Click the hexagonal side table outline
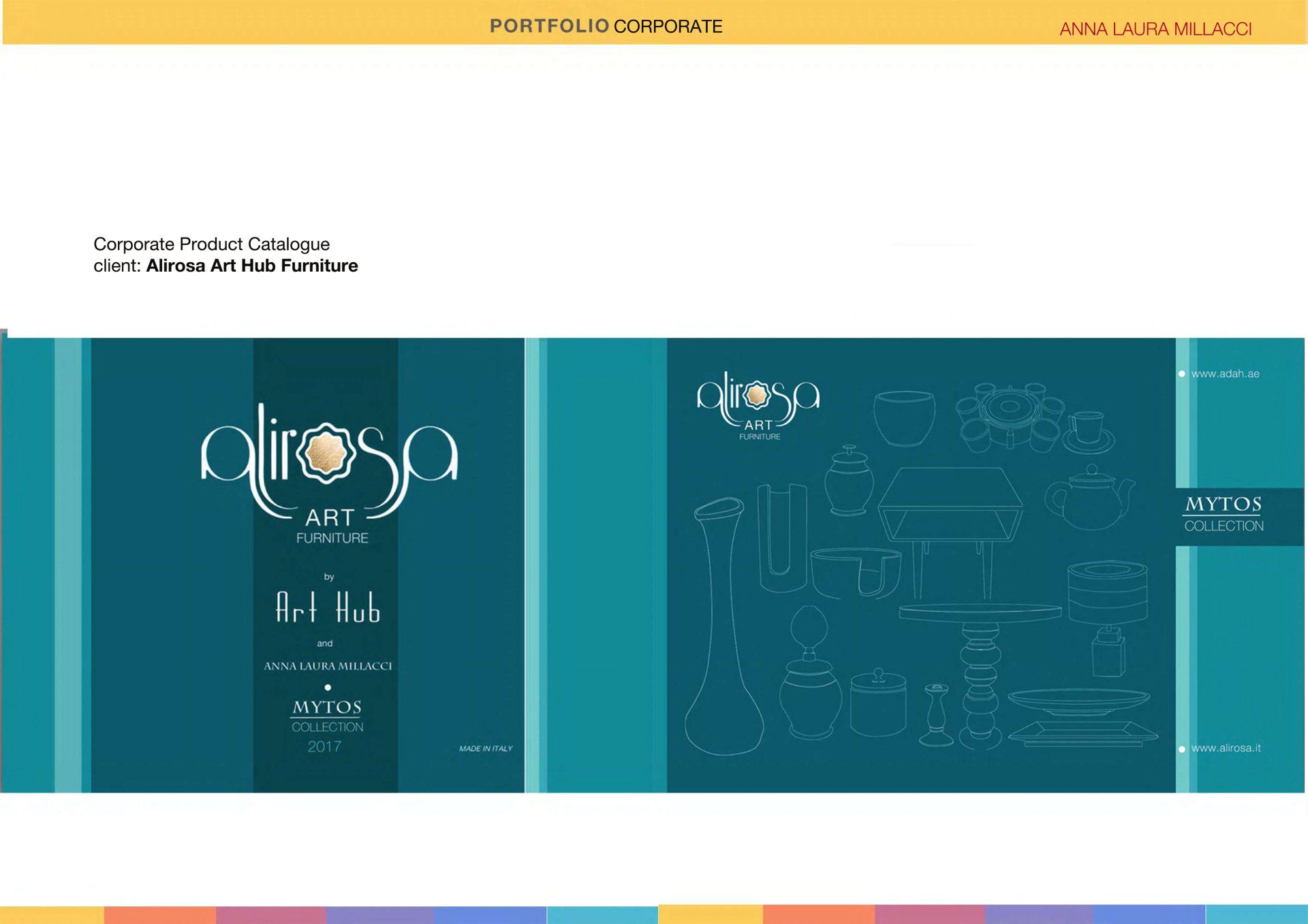The height and width of the screenshot is (924, 1308). [950, 517]
